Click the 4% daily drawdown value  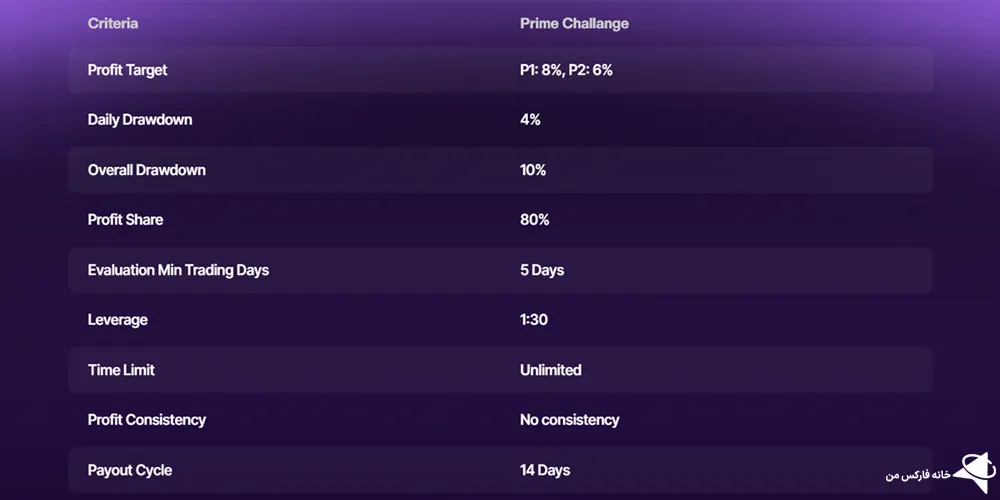530,120
